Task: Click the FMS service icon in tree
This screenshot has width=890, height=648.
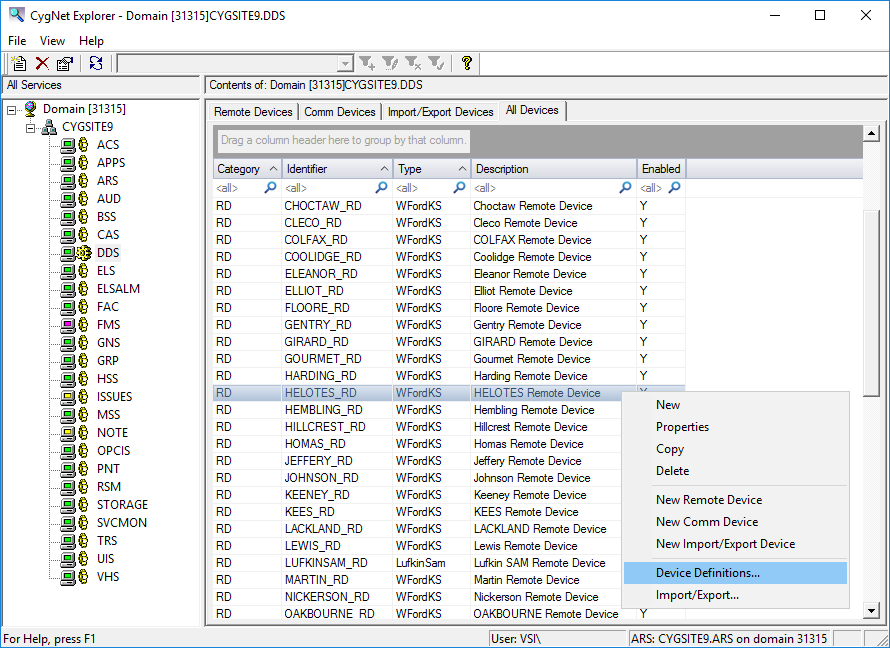Action: (75, 325)
